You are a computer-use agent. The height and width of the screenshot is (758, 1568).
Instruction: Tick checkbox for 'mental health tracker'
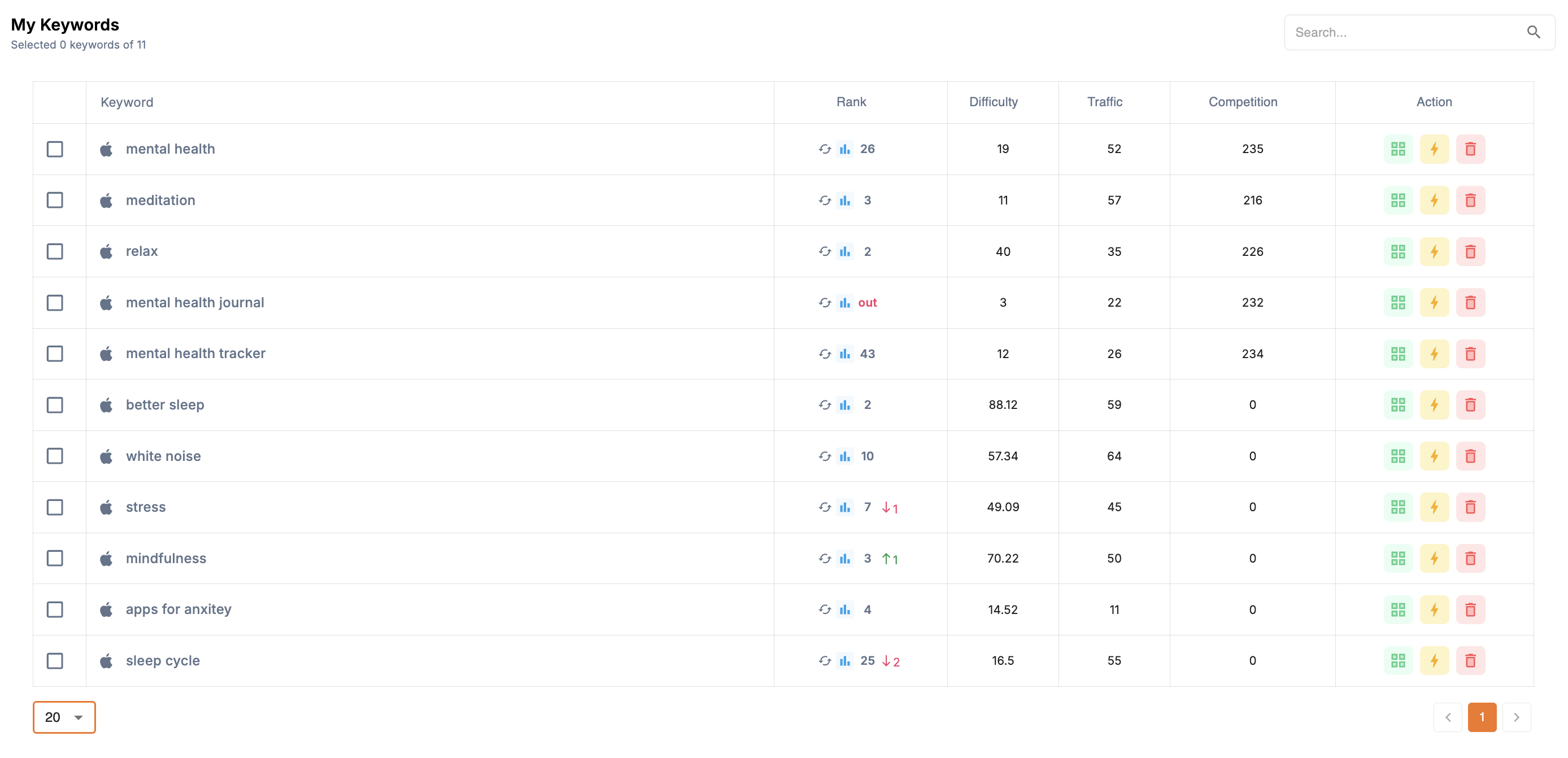pos(55,354)
